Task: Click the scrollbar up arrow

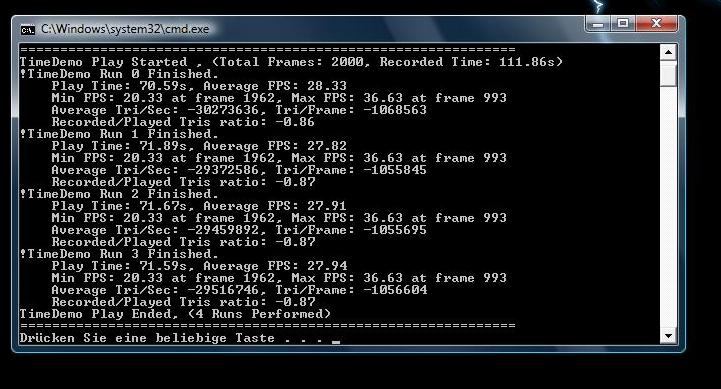Action: pos(668,52)
